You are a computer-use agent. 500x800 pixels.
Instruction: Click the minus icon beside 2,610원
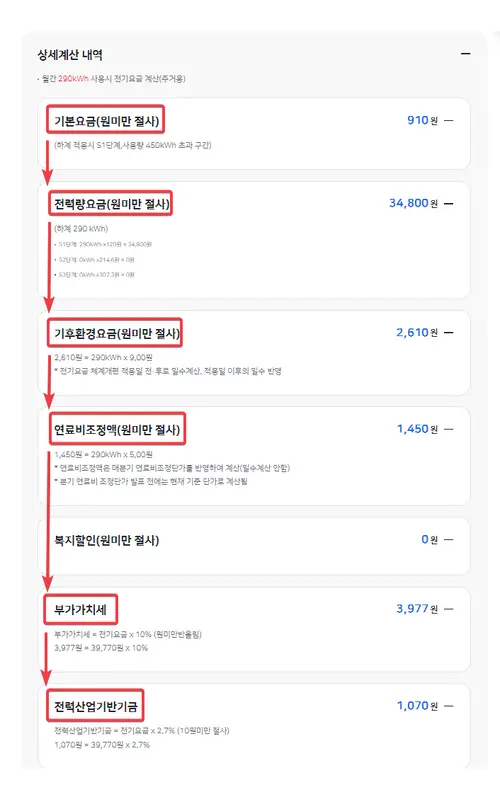click(448, 333)
